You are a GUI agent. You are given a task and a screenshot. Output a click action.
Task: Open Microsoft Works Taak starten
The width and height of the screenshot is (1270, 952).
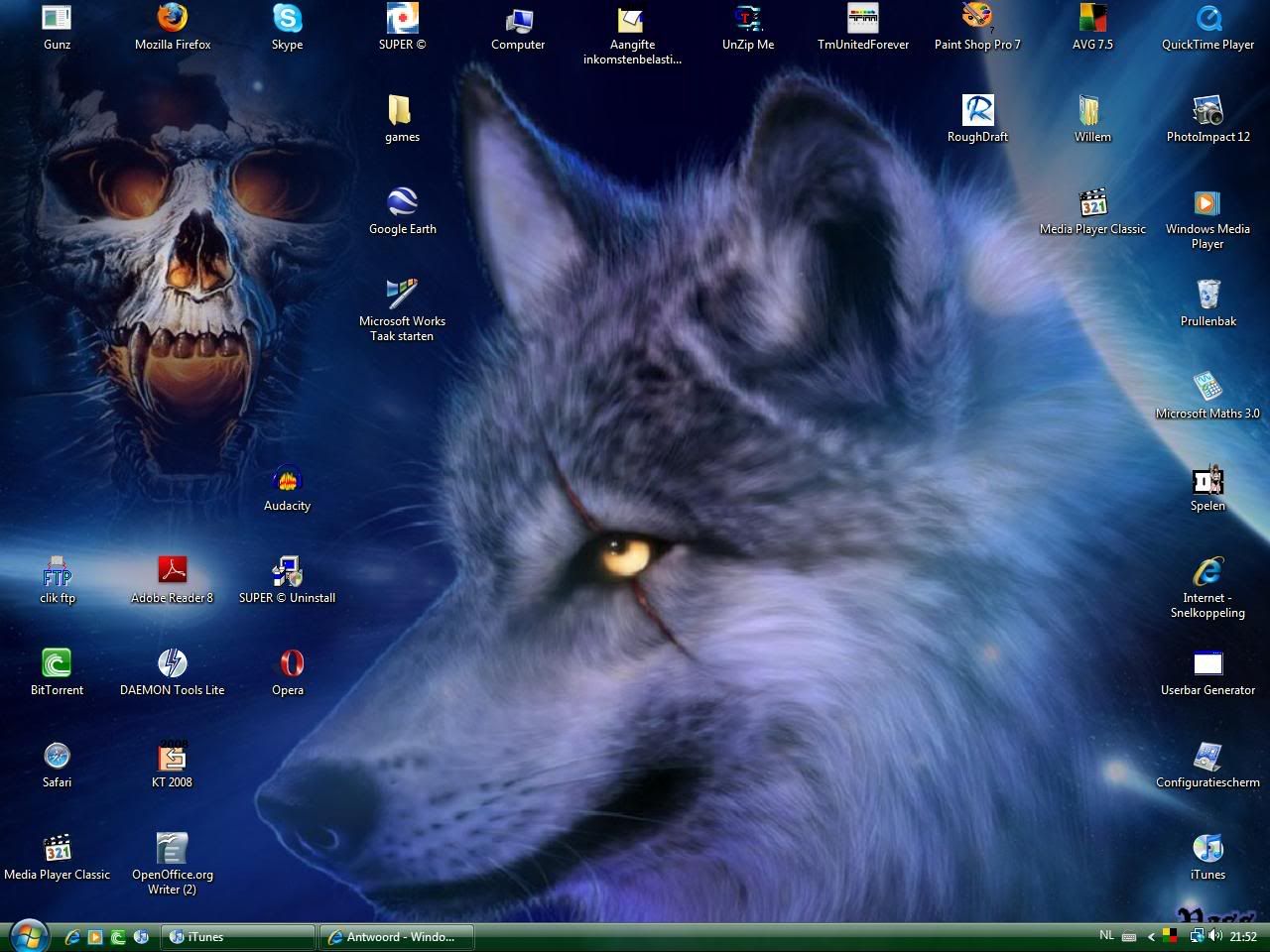[x=402, y=311]
